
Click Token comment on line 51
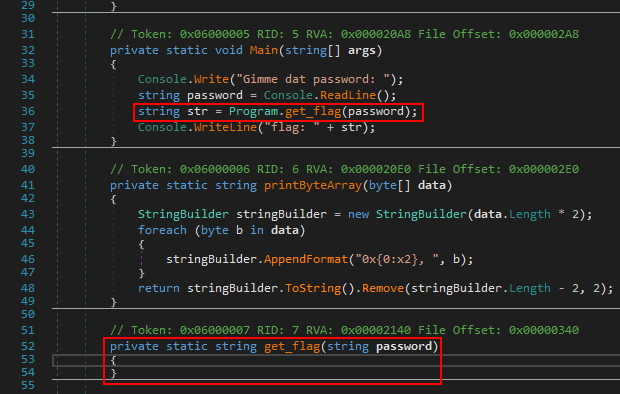pos(344,330)
